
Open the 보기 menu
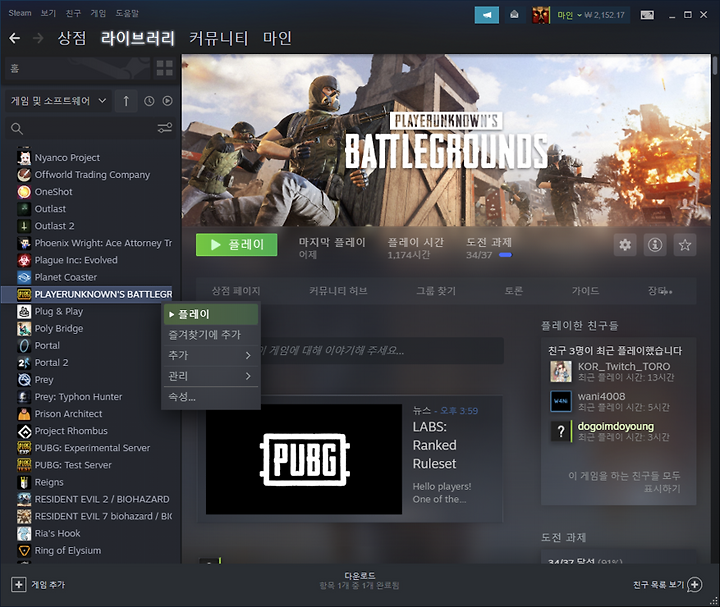point(48,13)
